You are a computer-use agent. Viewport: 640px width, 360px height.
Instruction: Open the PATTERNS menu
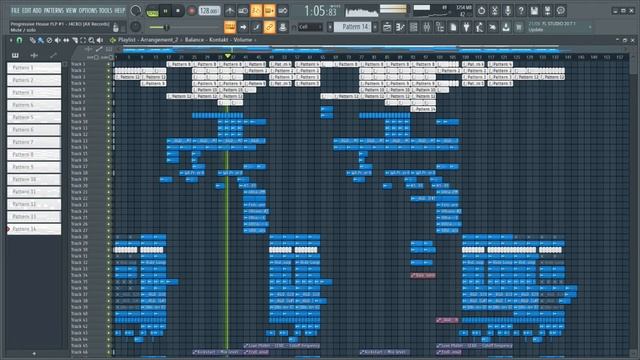(x=53, y=10)
